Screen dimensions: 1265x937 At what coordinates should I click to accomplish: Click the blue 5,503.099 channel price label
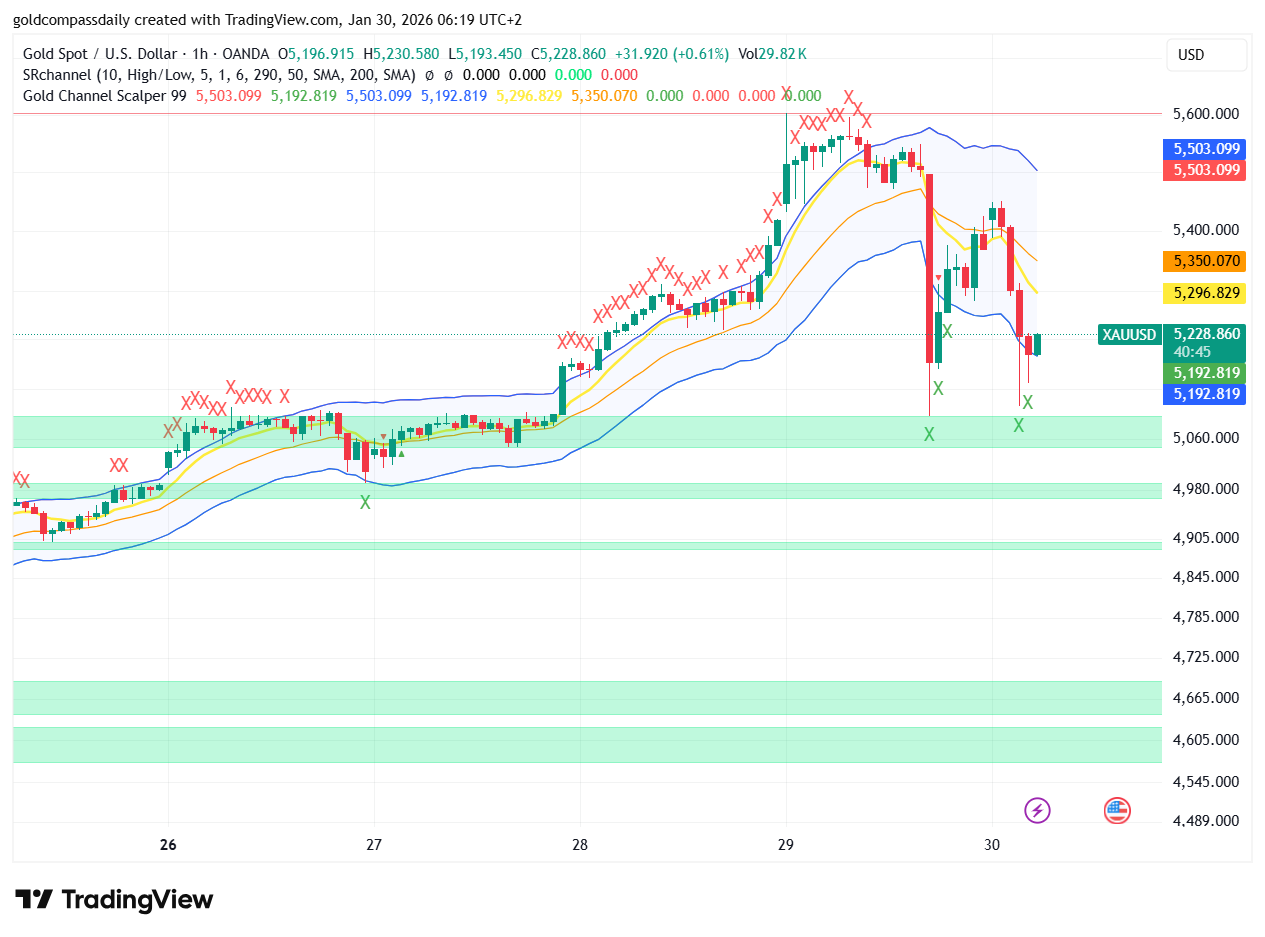click(x=1205, y=148)
